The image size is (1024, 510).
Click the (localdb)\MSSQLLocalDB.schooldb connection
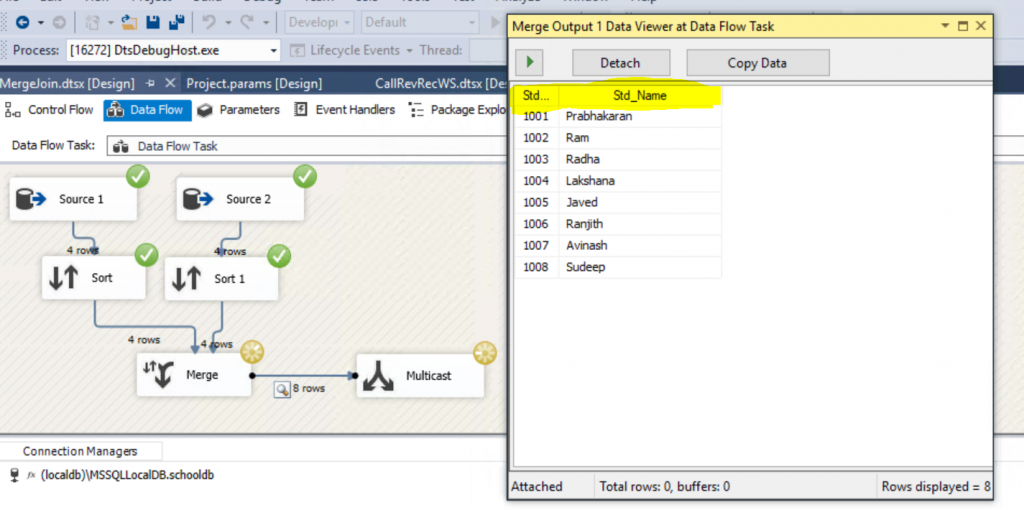[x=127, y=475]
